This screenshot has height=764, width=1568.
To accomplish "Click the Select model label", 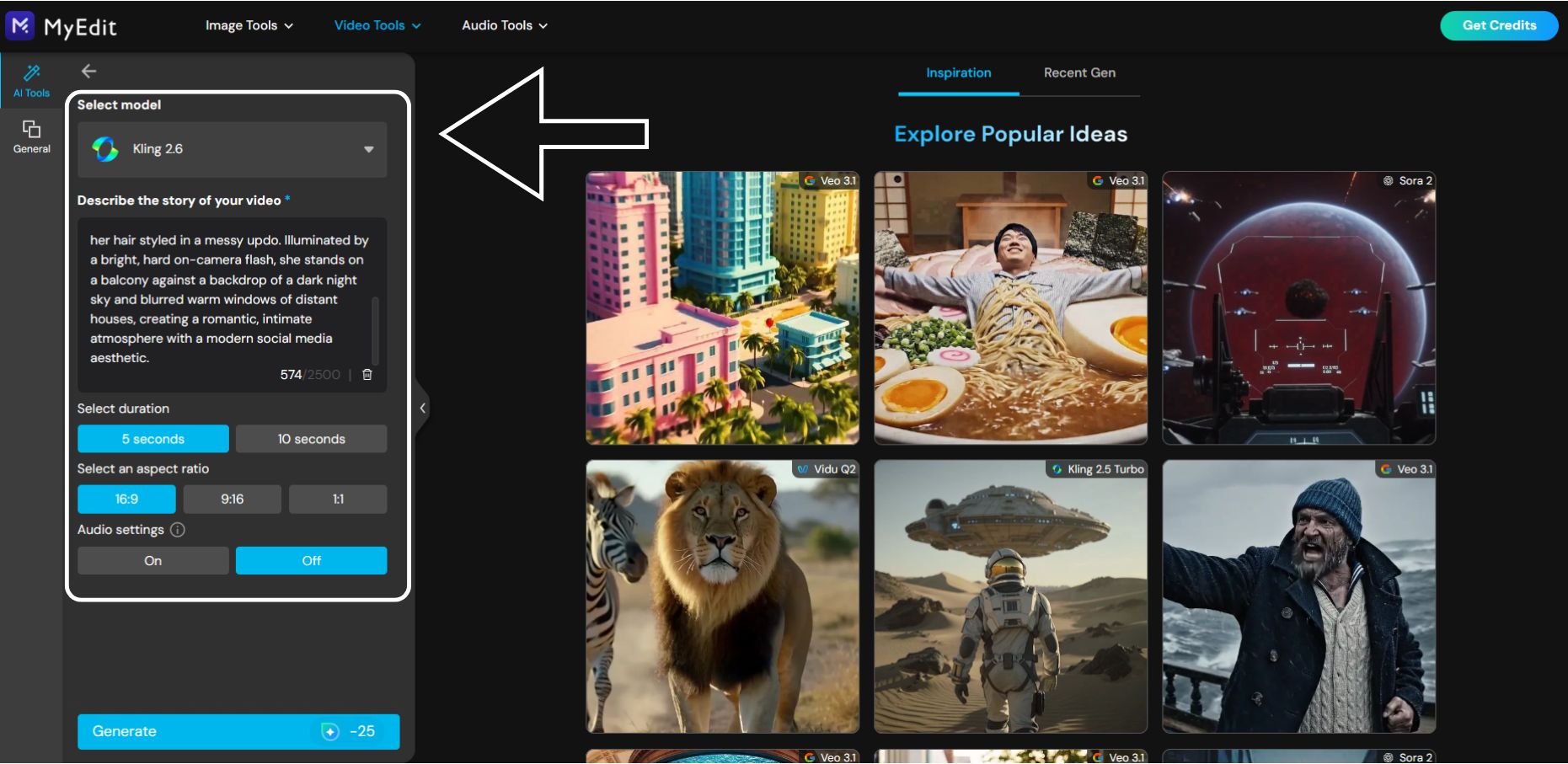I will coord(119,104).
